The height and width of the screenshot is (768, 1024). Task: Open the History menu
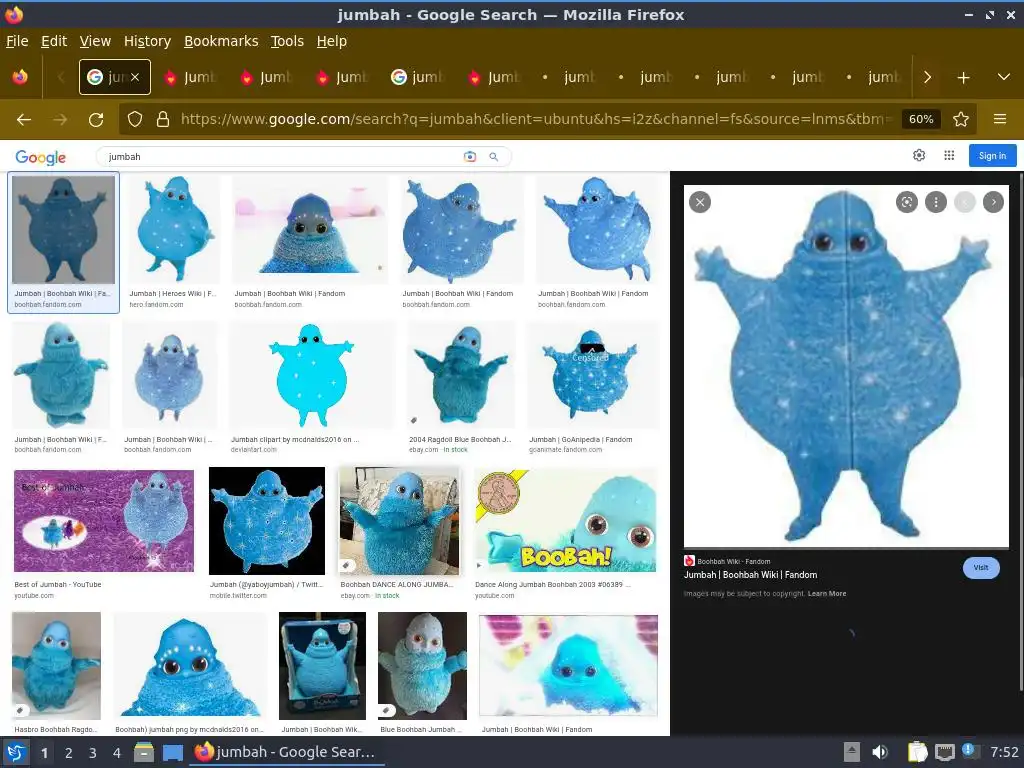[x=148, y=41]
